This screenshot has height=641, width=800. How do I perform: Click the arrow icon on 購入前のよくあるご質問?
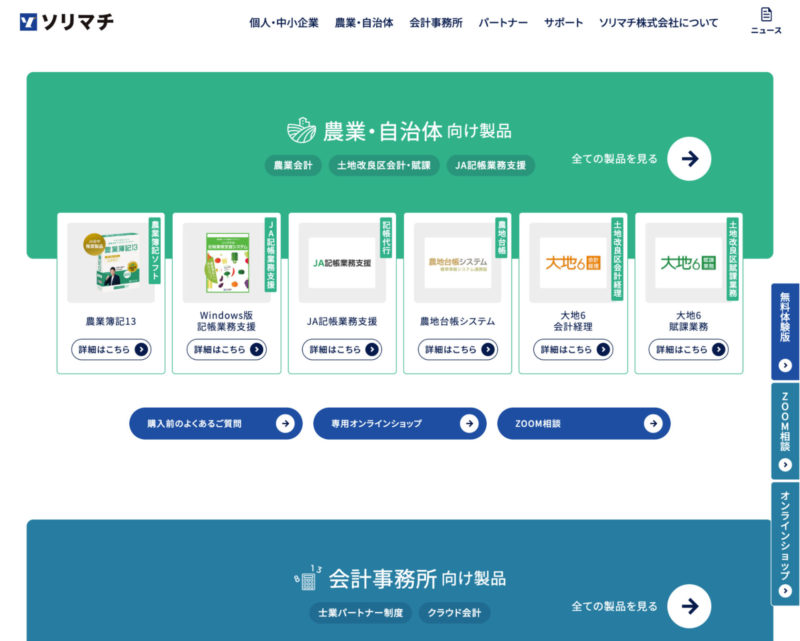(x=285, y=423)
